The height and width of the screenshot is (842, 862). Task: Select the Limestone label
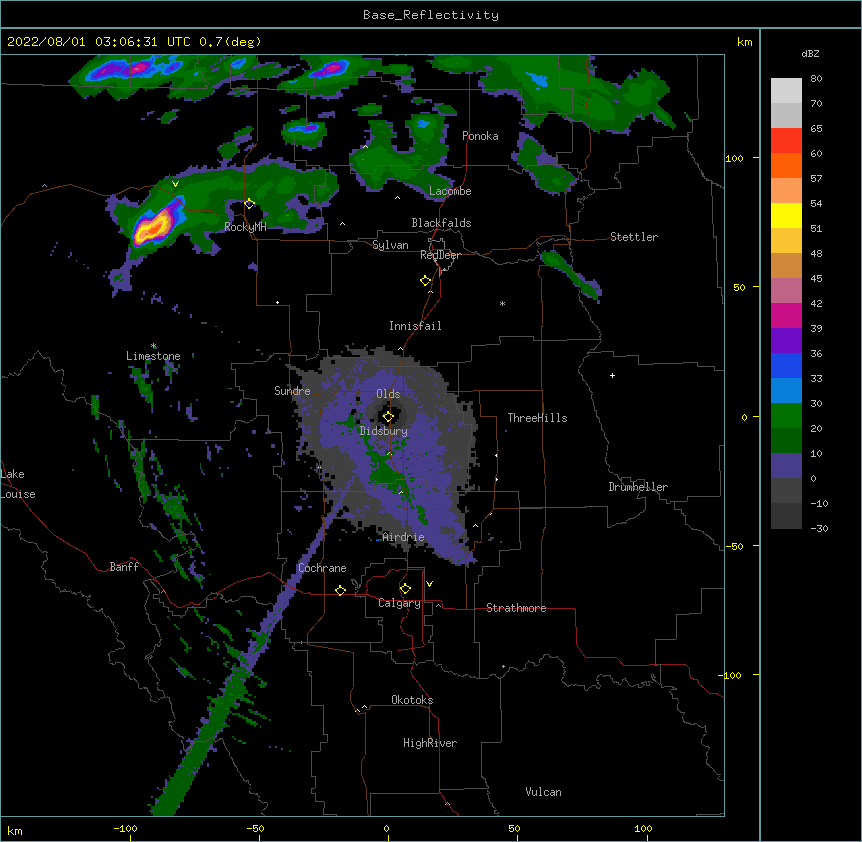coord(153,356)
